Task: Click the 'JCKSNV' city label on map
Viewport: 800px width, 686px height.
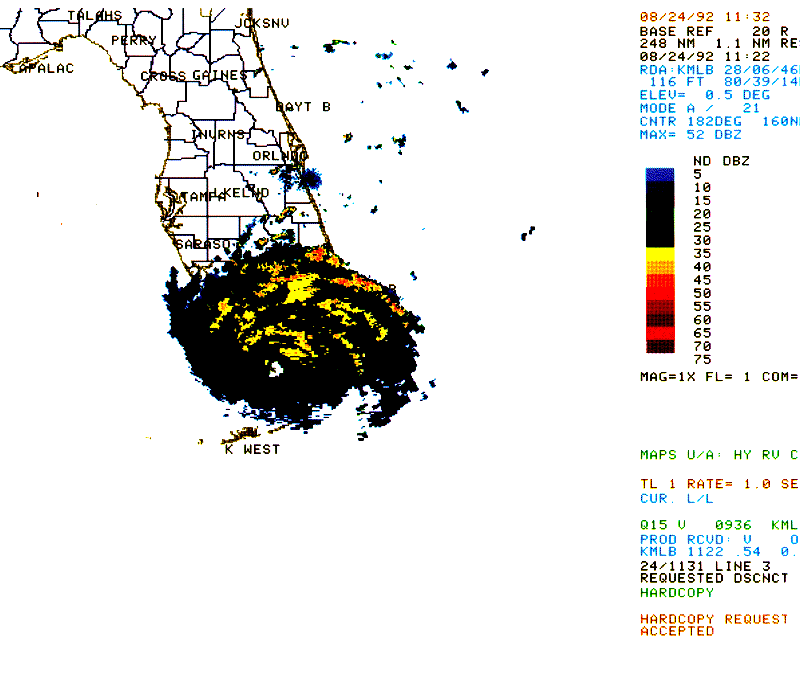Action: tap(262, 23)
